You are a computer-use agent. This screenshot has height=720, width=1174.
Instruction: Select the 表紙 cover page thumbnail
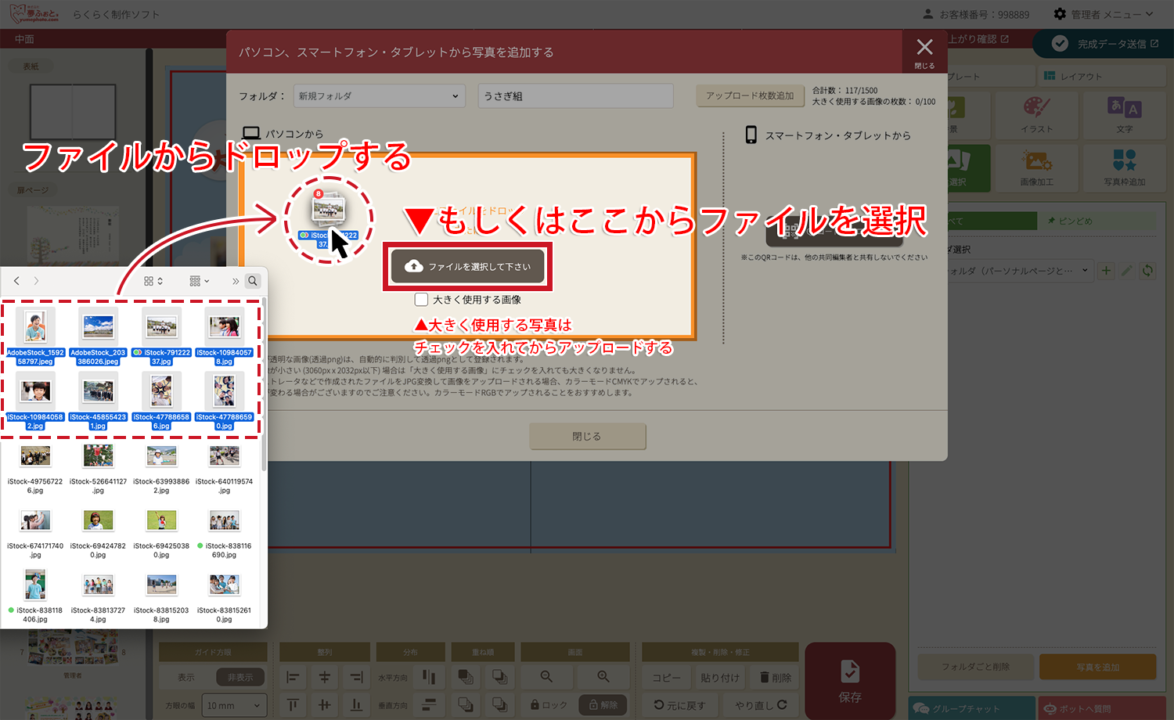tap(73, 113)
